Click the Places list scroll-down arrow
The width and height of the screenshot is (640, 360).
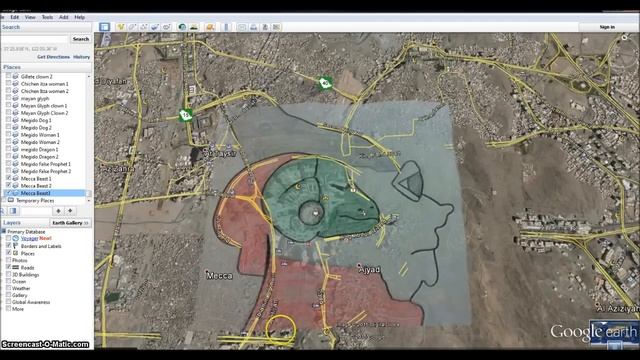pos(89,200)
